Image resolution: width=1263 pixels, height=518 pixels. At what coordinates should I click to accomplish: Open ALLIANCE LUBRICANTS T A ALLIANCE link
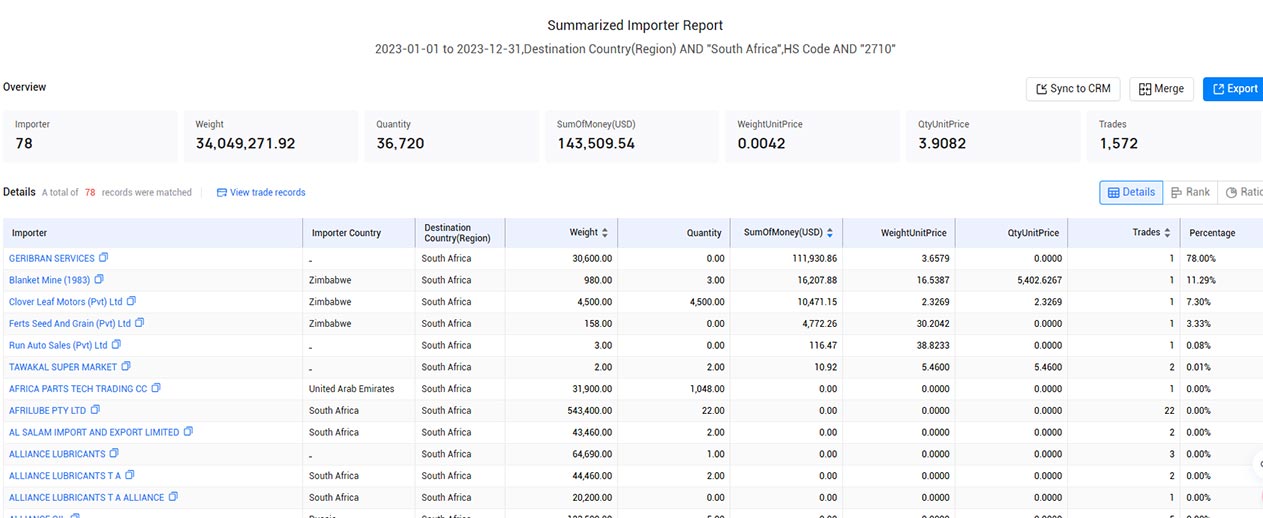[x=87, y=497]
